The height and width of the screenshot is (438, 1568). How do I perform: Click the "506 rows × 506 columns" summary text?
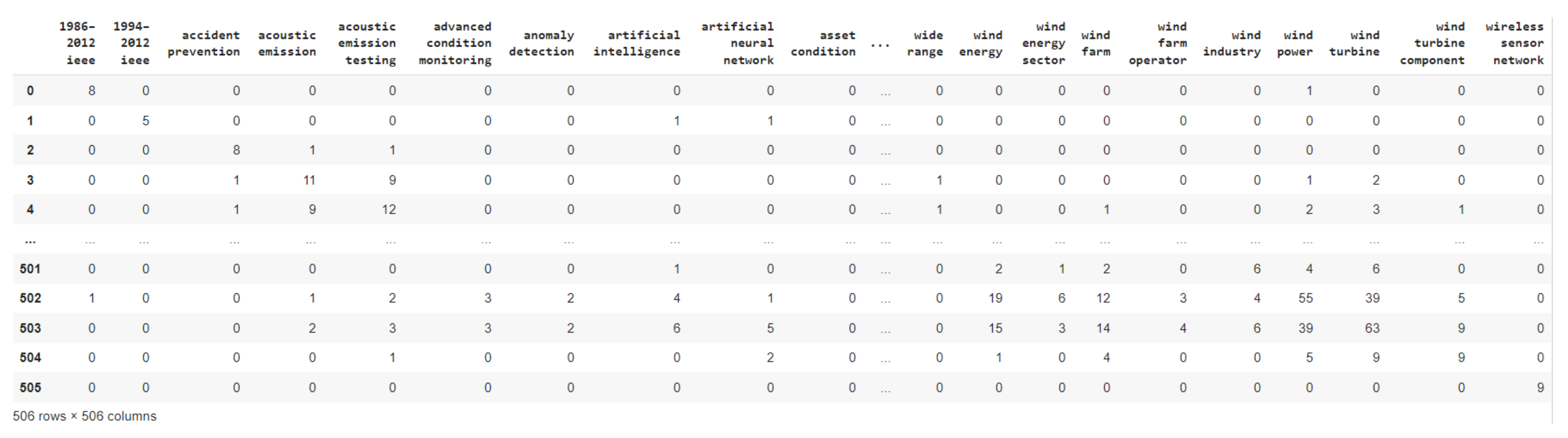(x=85, y=416)
